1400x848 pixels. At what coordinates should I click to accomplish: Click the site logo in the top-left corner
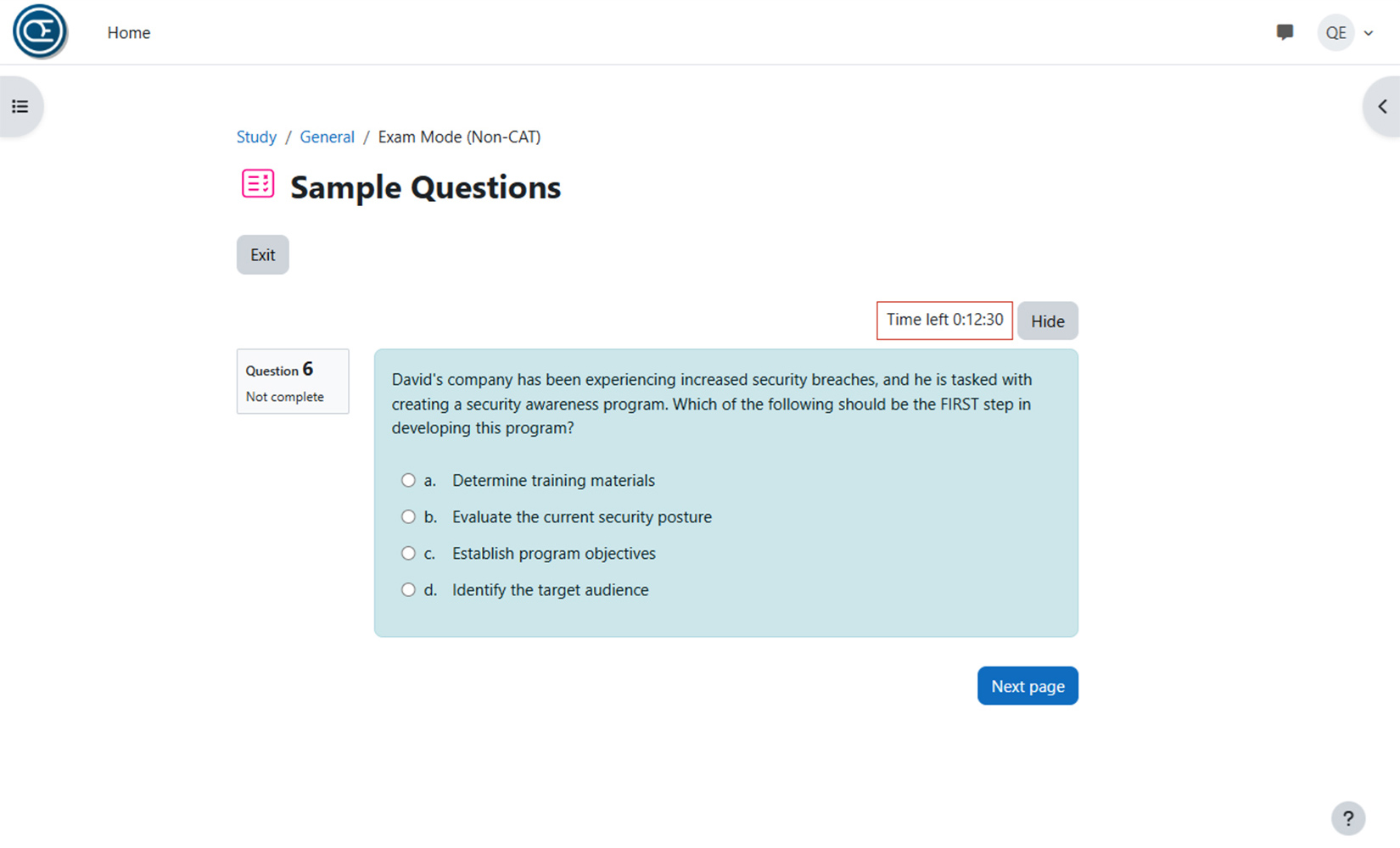click(40, 31)
